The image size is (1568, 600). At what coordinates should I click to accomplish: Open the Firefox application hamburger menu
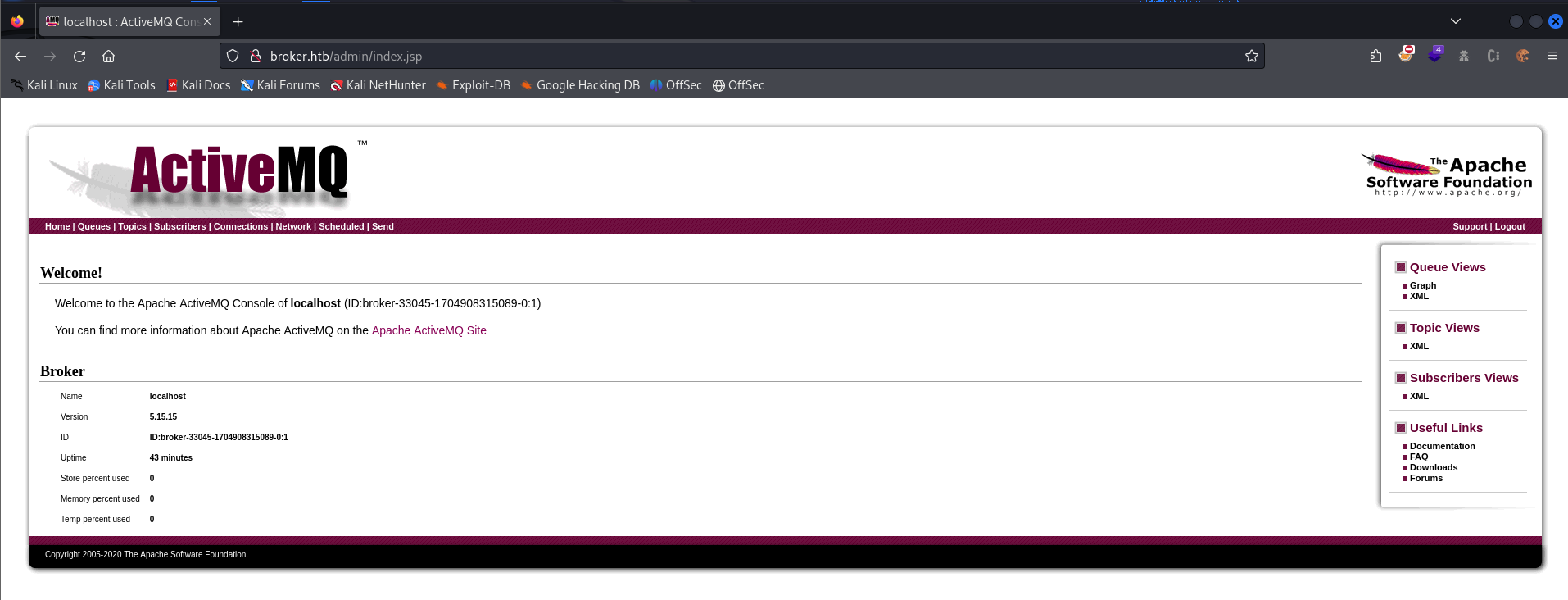(1552, 56)
